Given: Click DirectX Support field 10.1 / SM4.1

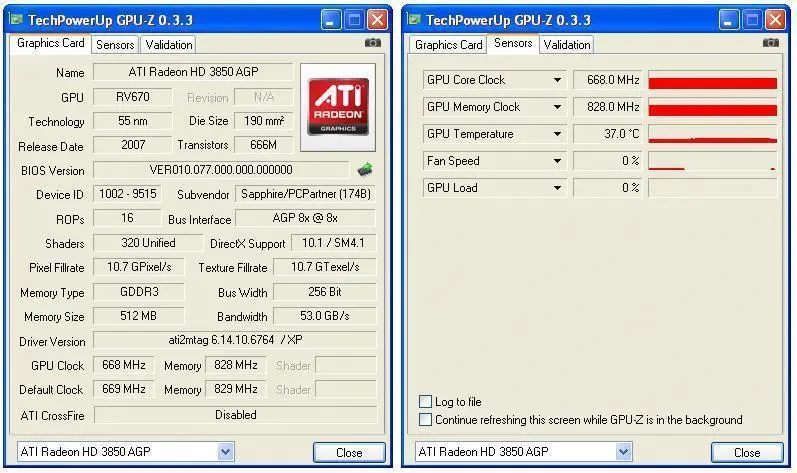Looking at the screenshot, I should click(x=333, y=243).
